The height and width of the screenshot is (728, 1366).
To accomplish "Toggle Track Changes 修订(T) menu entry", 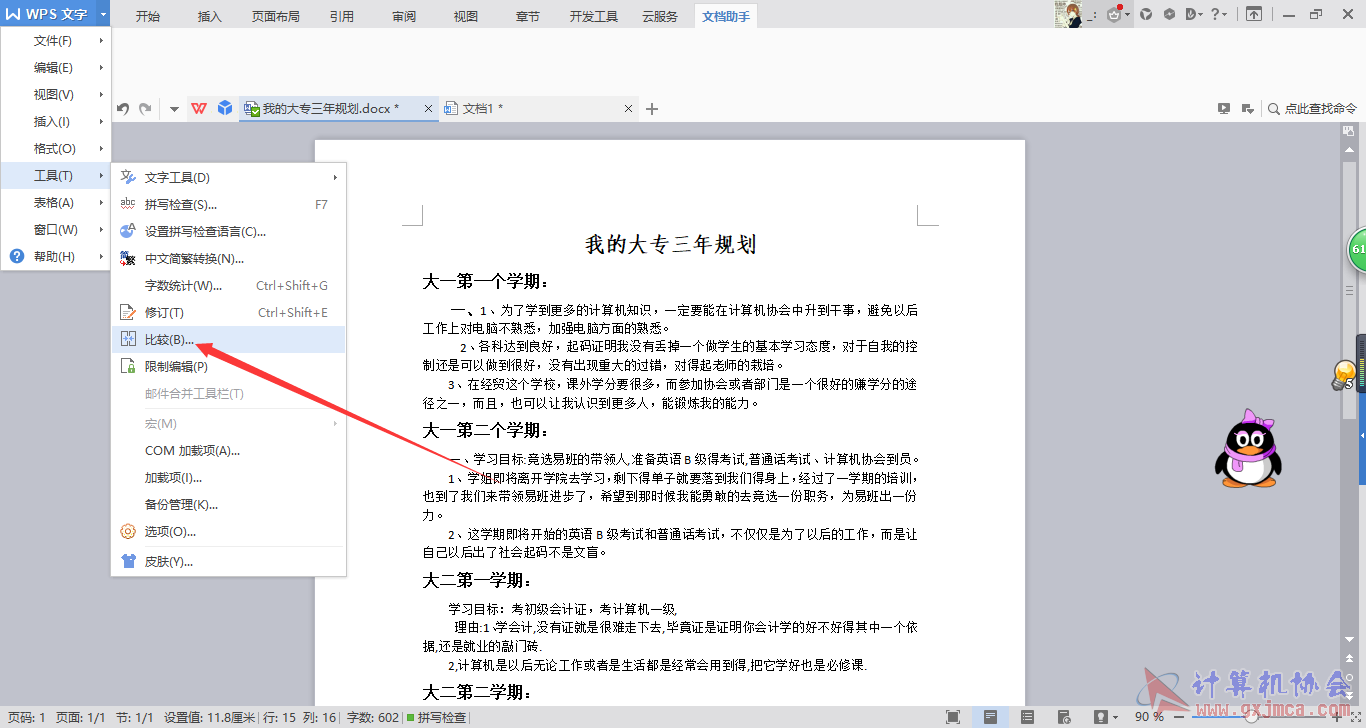I will (228, 313).
